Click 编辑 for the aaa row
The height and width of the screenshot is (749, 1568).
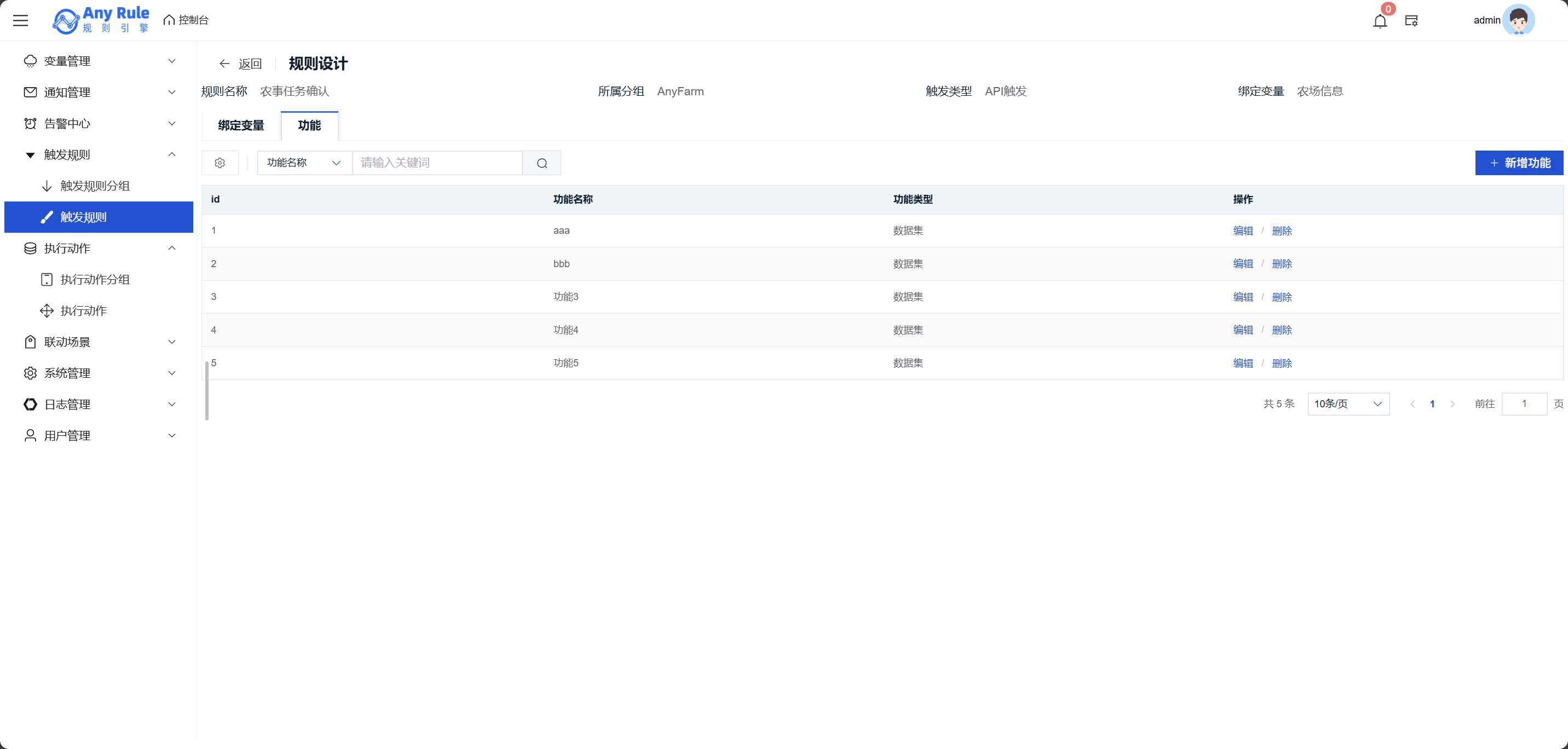1242,231
